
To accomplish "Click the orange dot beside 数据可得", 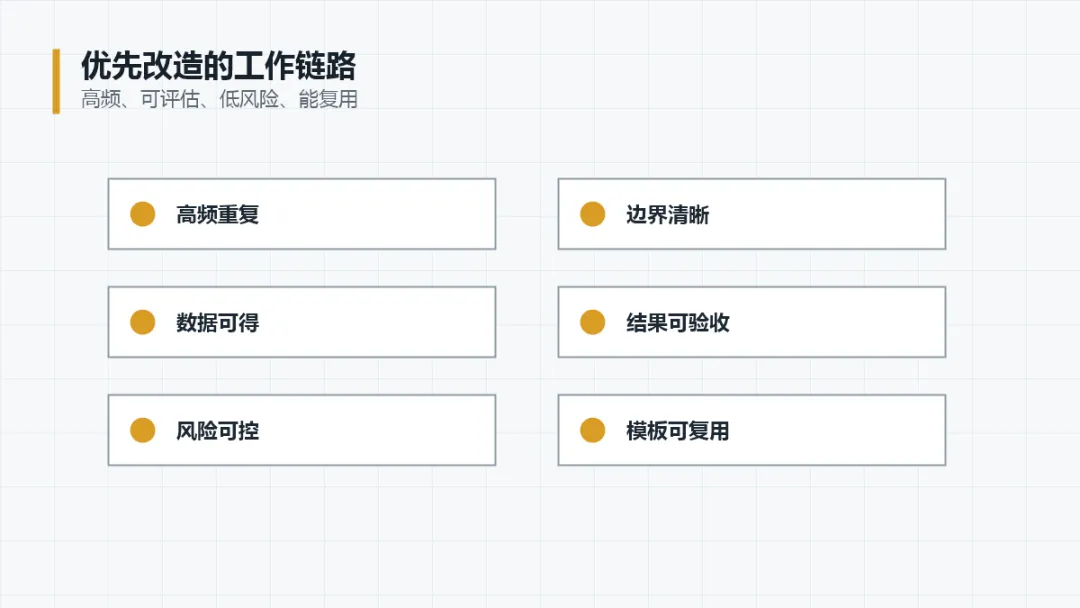I will (x=143, y=322).
